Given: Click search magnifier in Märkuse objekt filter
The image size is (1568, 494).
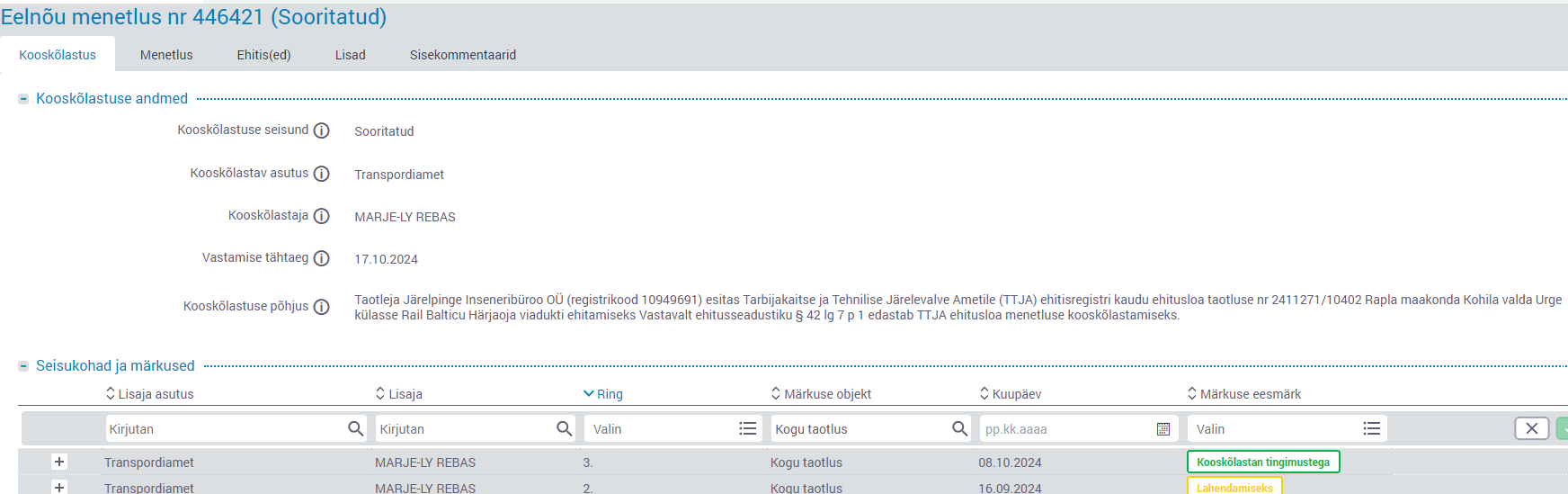Looking at the screenshot, I should [959, 428].
